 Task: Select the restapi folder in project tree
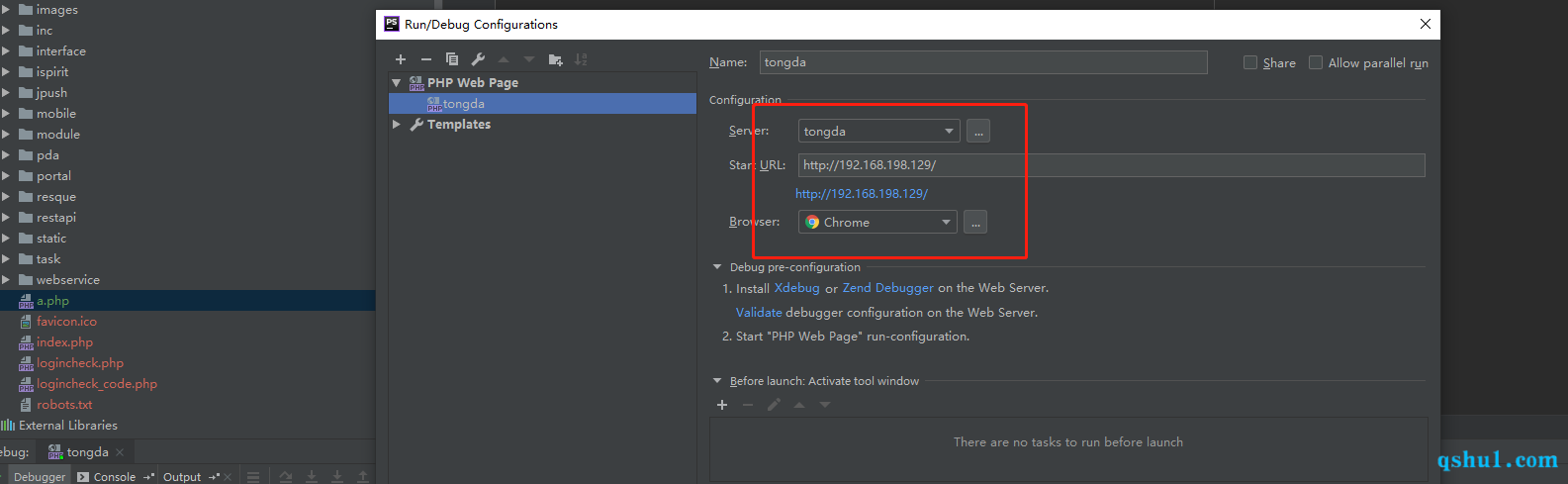tap(56, 218)
